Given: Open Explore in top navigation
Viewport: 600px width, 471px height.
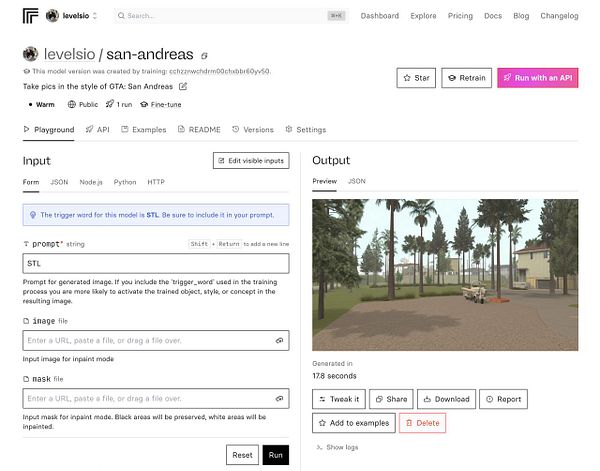Looking at the screenshot, I should (x=423, y=16).
